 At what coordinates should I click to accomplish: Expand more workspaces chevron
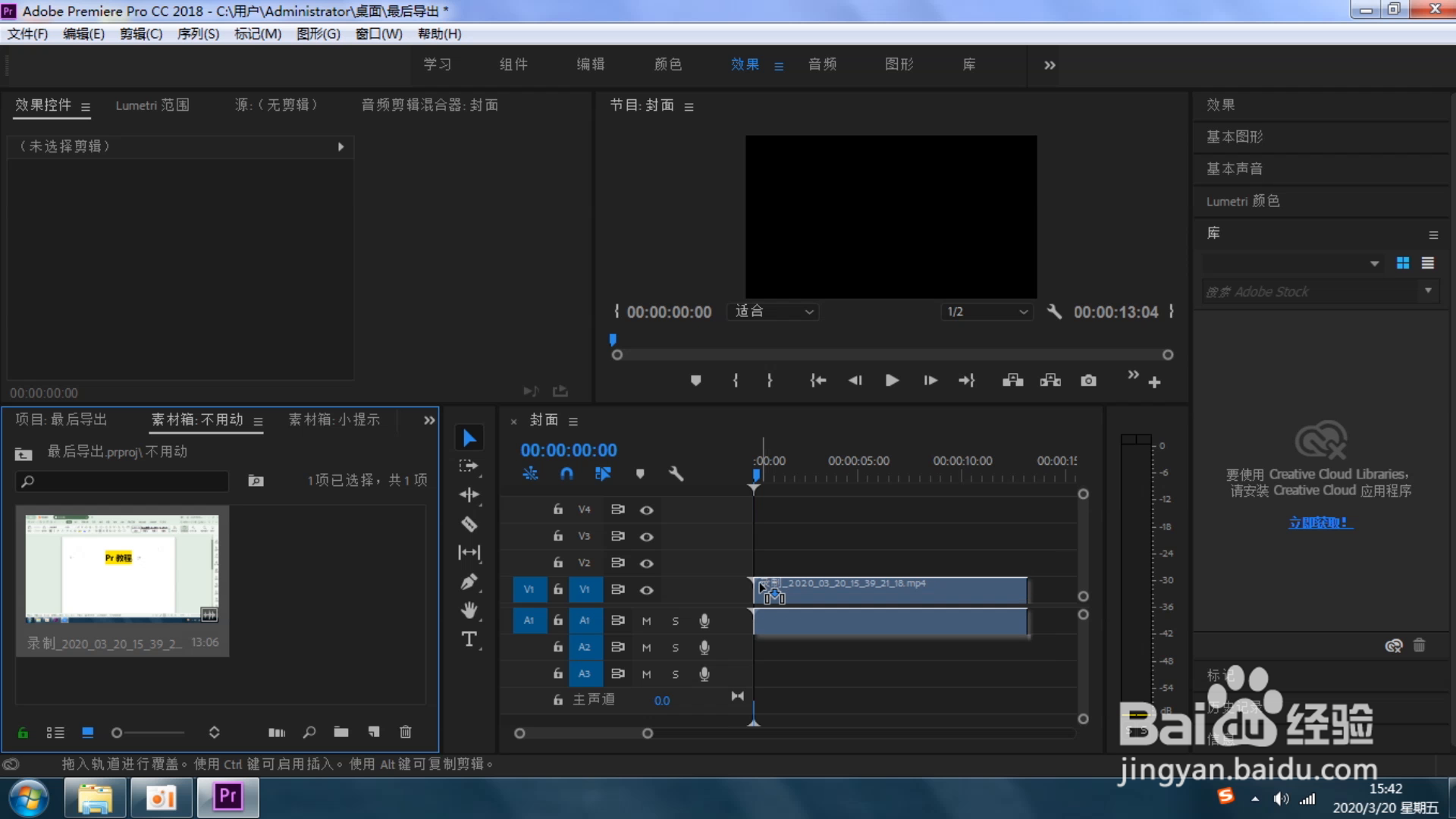(x=1050, y=65)
